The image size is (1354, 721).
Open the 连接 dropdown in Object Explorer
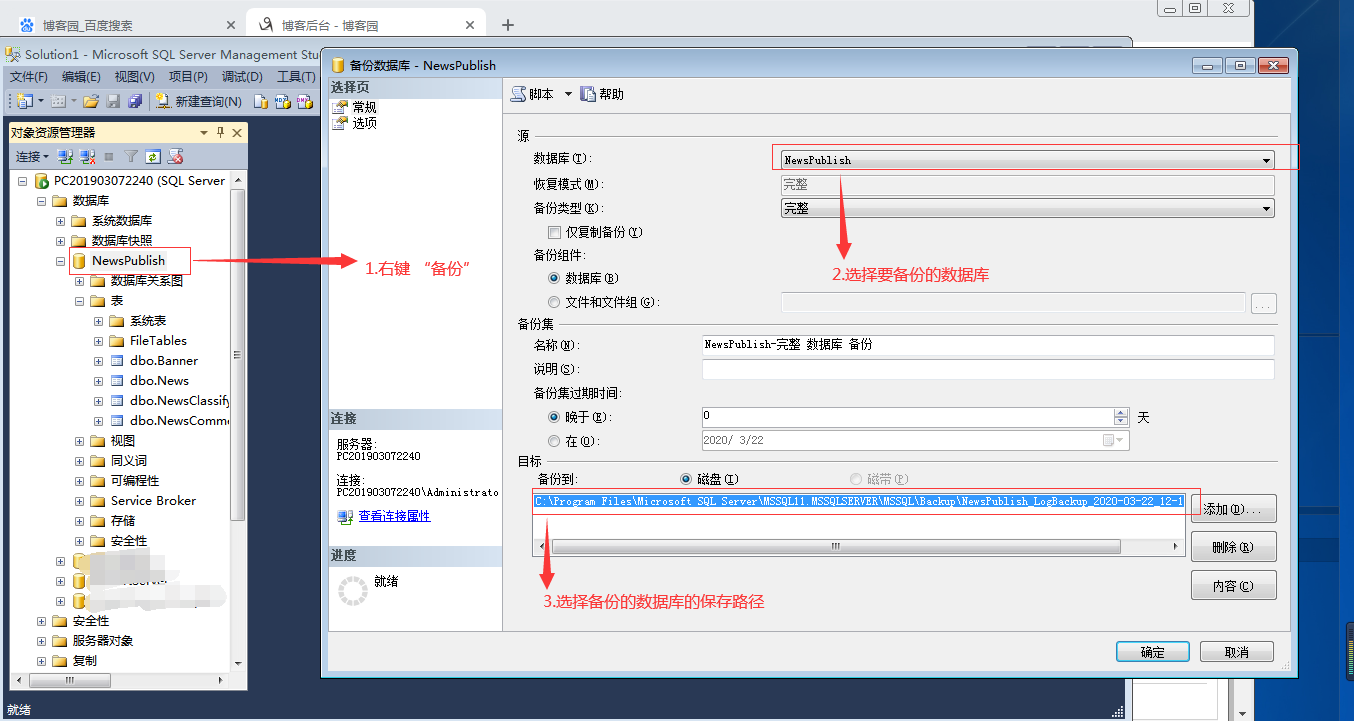(32, 156)
